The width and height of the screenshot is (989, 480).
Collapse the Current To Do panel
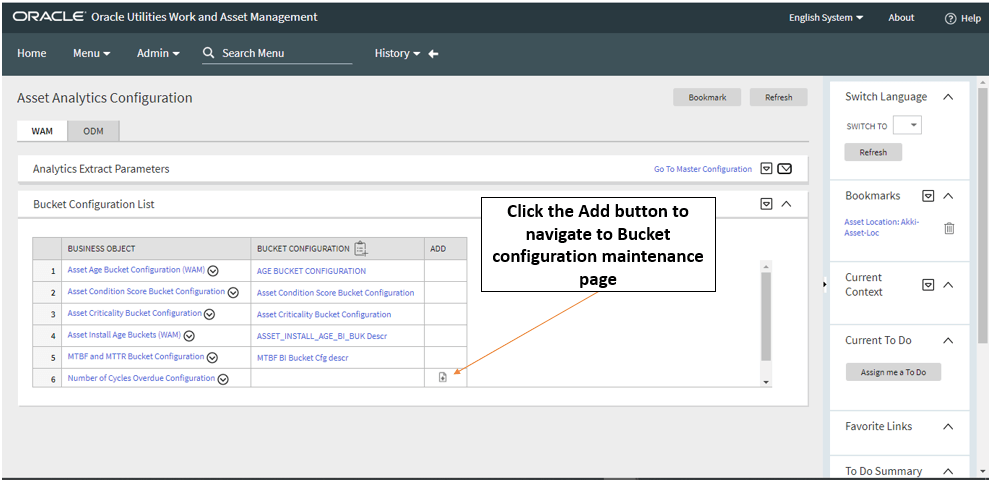947,340
